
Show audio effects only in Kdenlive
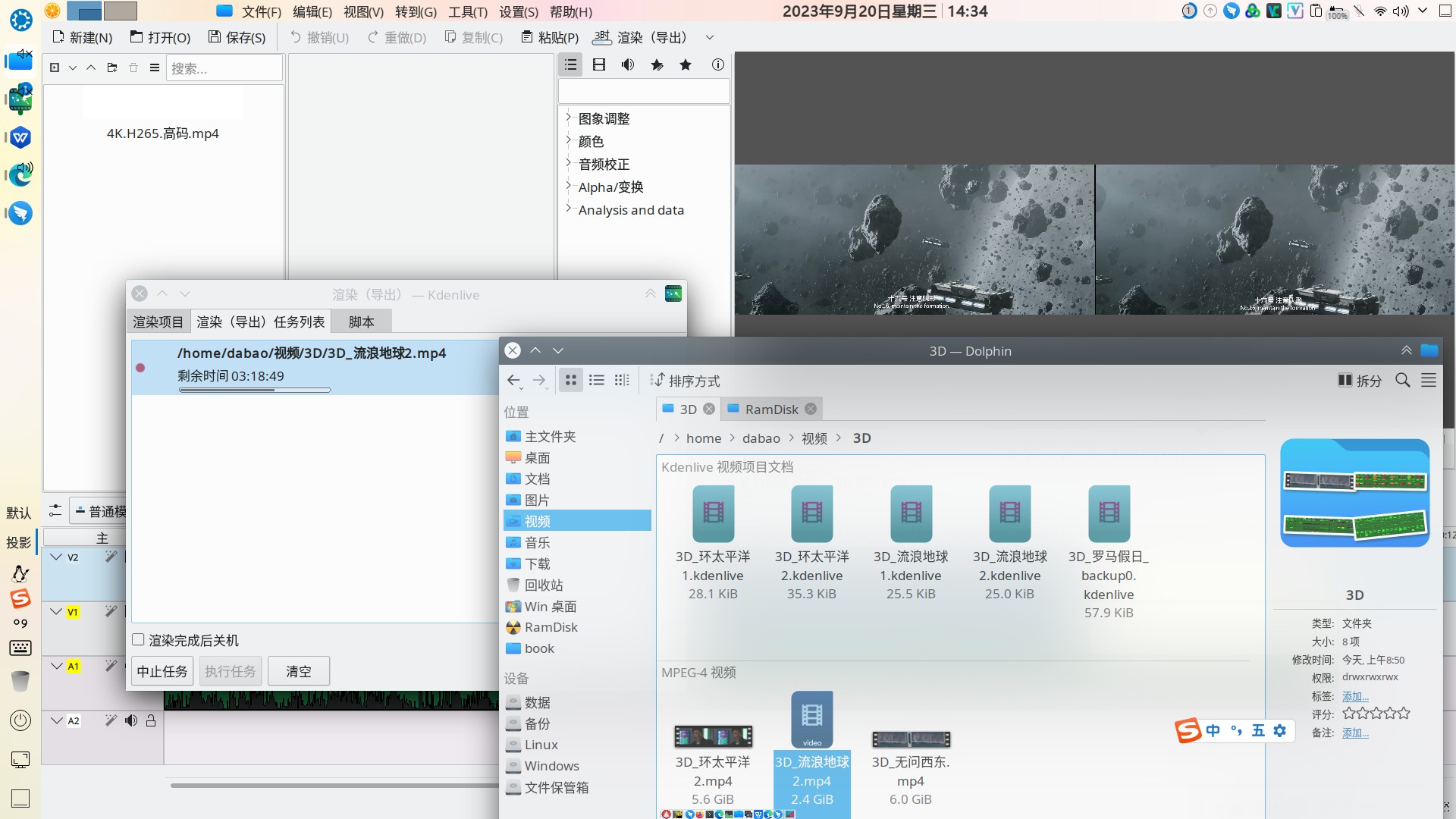coord(628,65)
